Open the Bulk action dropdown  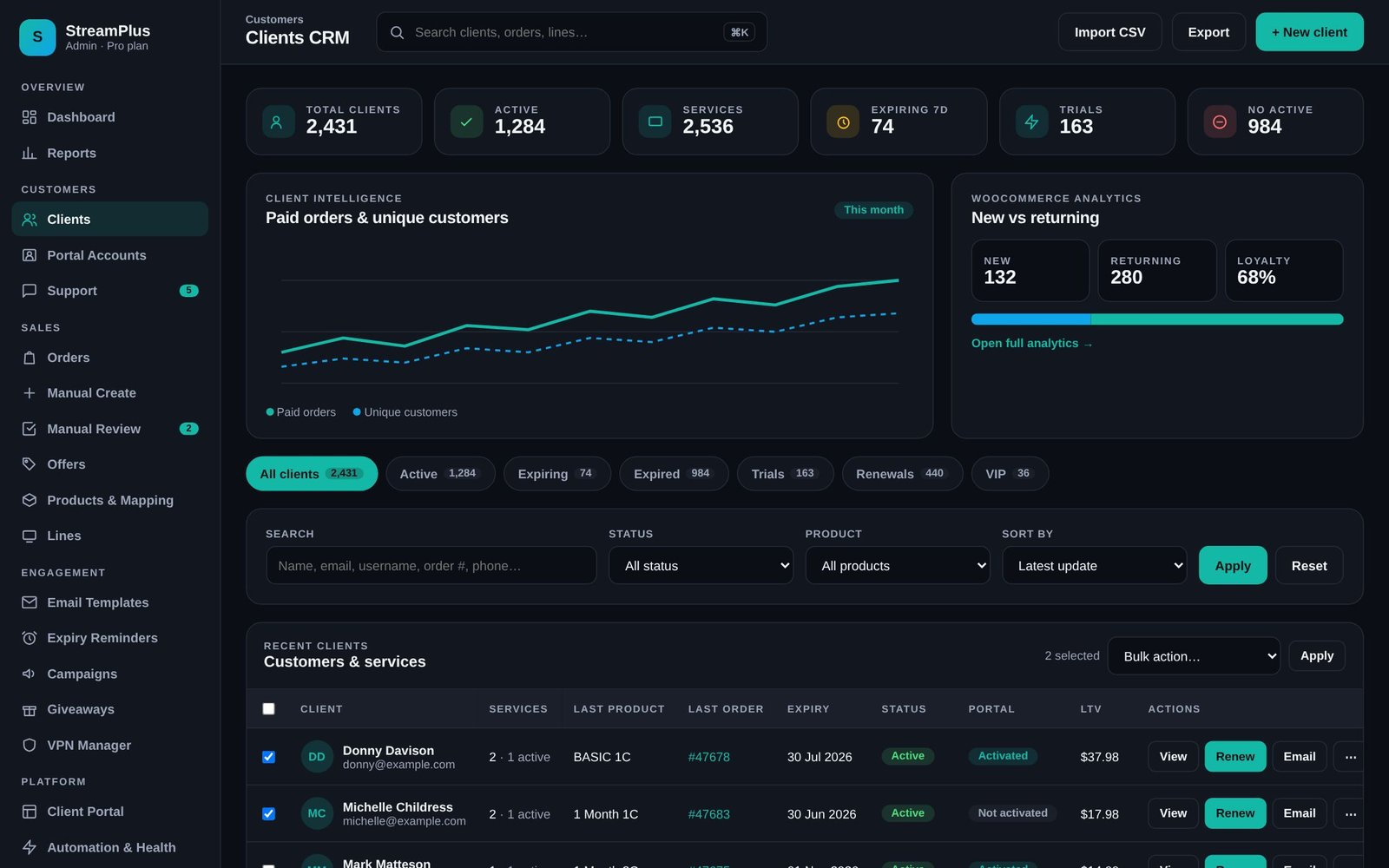tap(1194, 656)
